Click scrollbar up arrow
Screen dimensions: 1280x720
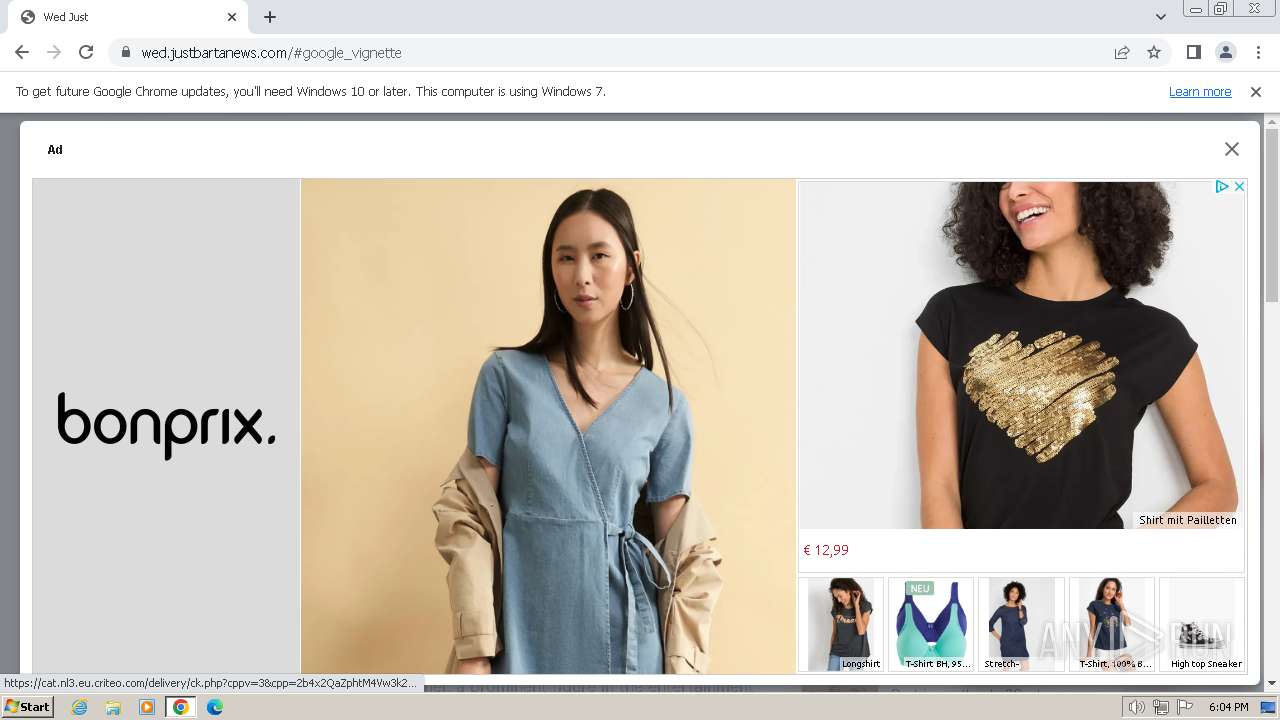1272,122
